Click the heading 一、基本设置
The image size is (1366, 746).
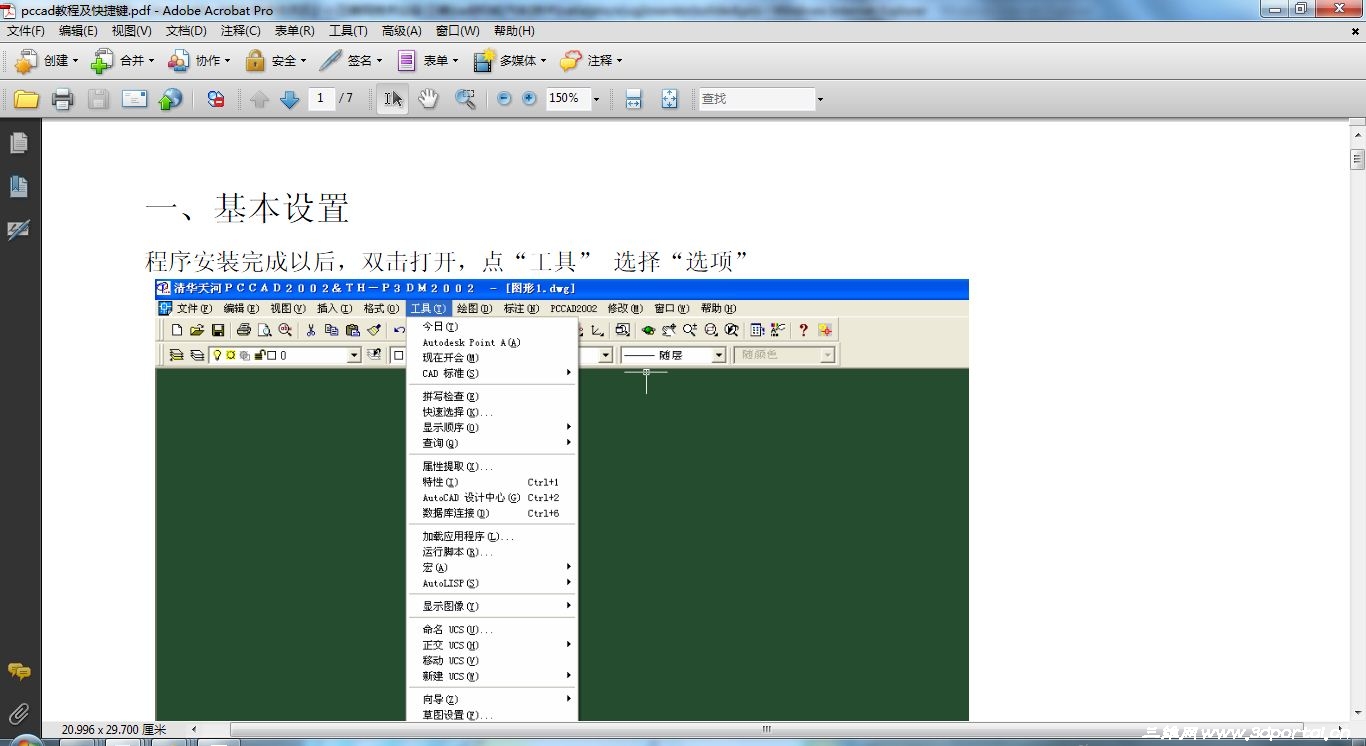[247, 208]
